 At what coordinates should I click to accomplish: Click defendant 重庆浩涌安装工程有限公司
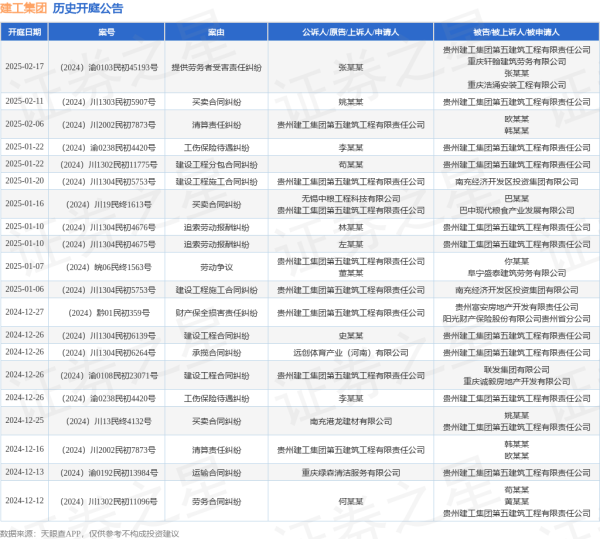tap(517, 85)
